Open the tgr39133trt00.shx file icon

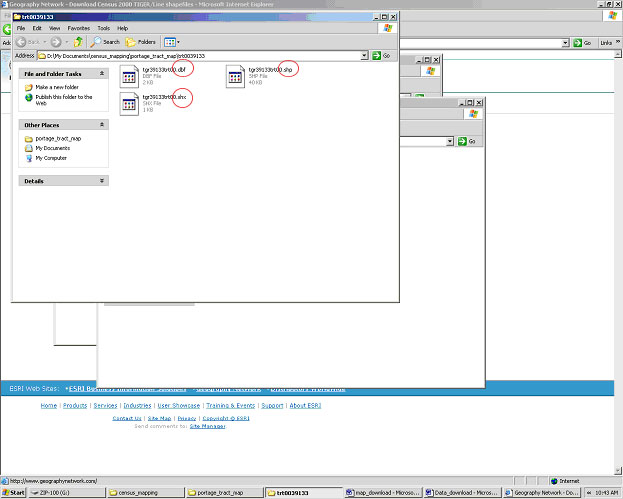(x=129, y=104)
